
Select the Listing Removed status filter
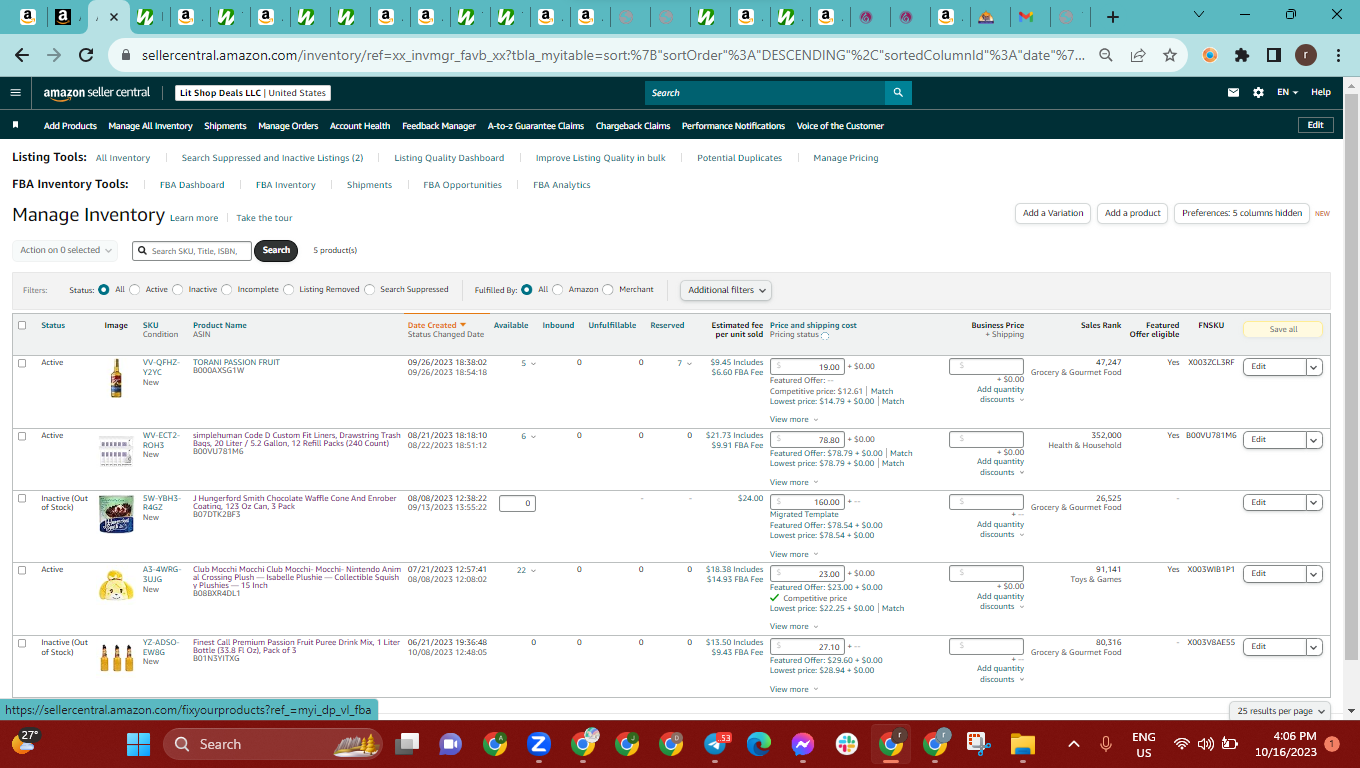tap(289, 290)
